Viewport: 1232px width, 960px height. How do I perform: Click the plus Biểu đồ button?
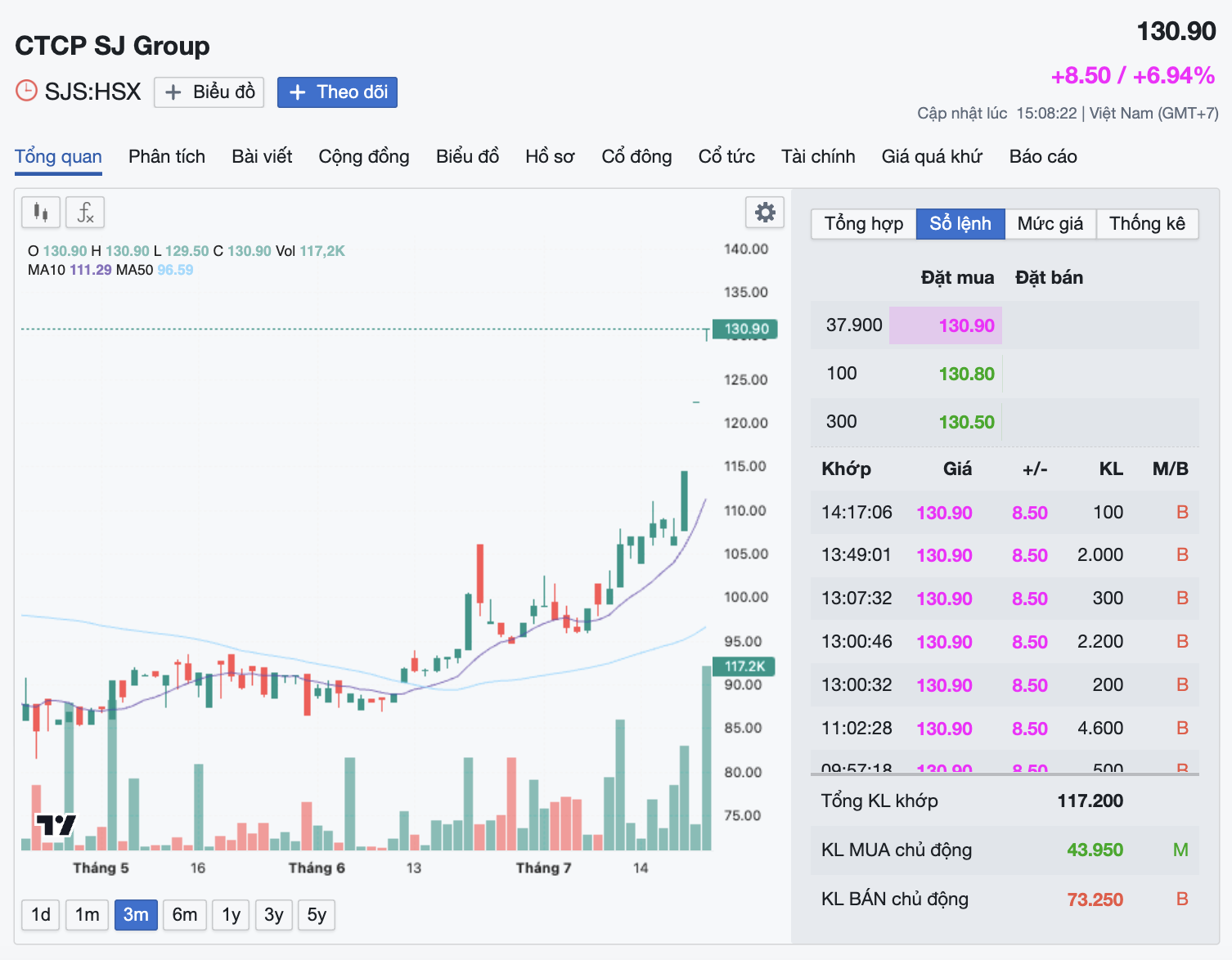(209, 92)
